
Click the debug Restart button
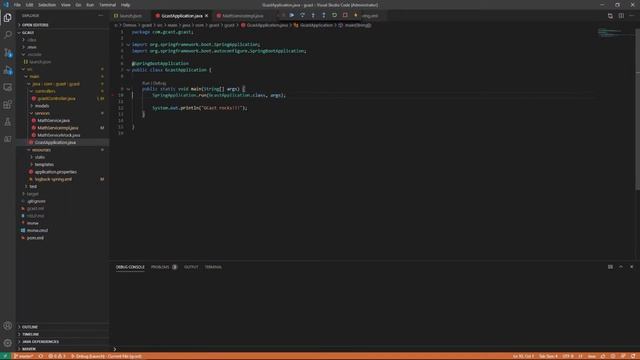[334, 16]
